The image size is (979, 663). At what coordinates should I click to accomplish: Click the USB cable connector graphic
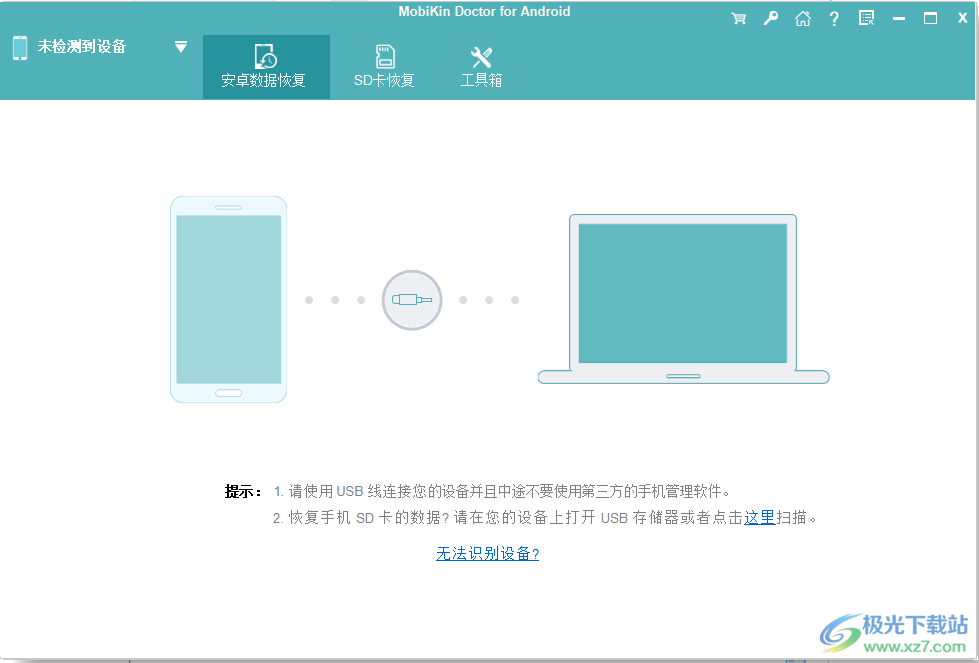pyautogui.click(x=411, y=300)
